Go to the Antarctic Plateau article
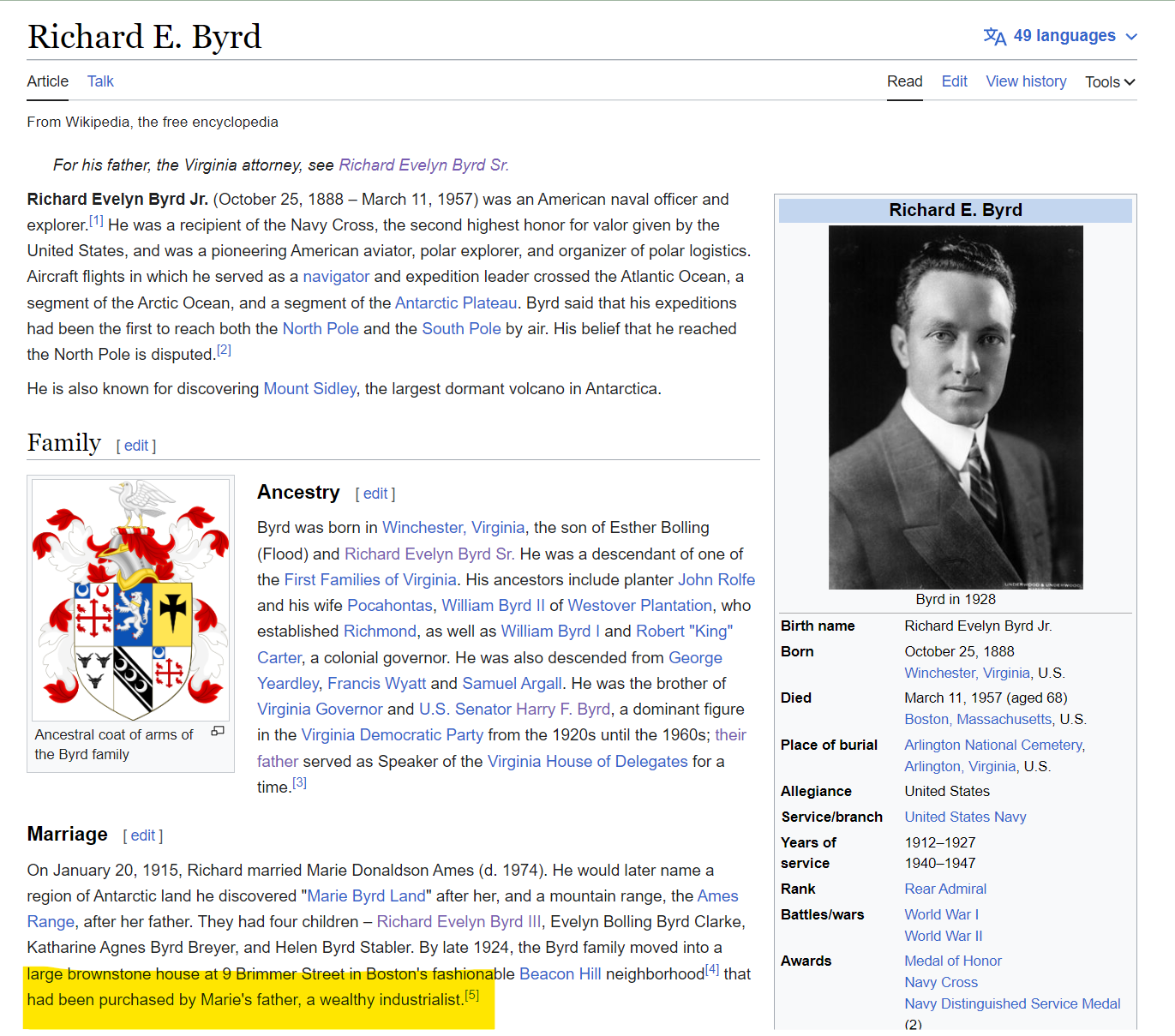The height and width of the screenshot is (1036, 1175). [456, 302]
